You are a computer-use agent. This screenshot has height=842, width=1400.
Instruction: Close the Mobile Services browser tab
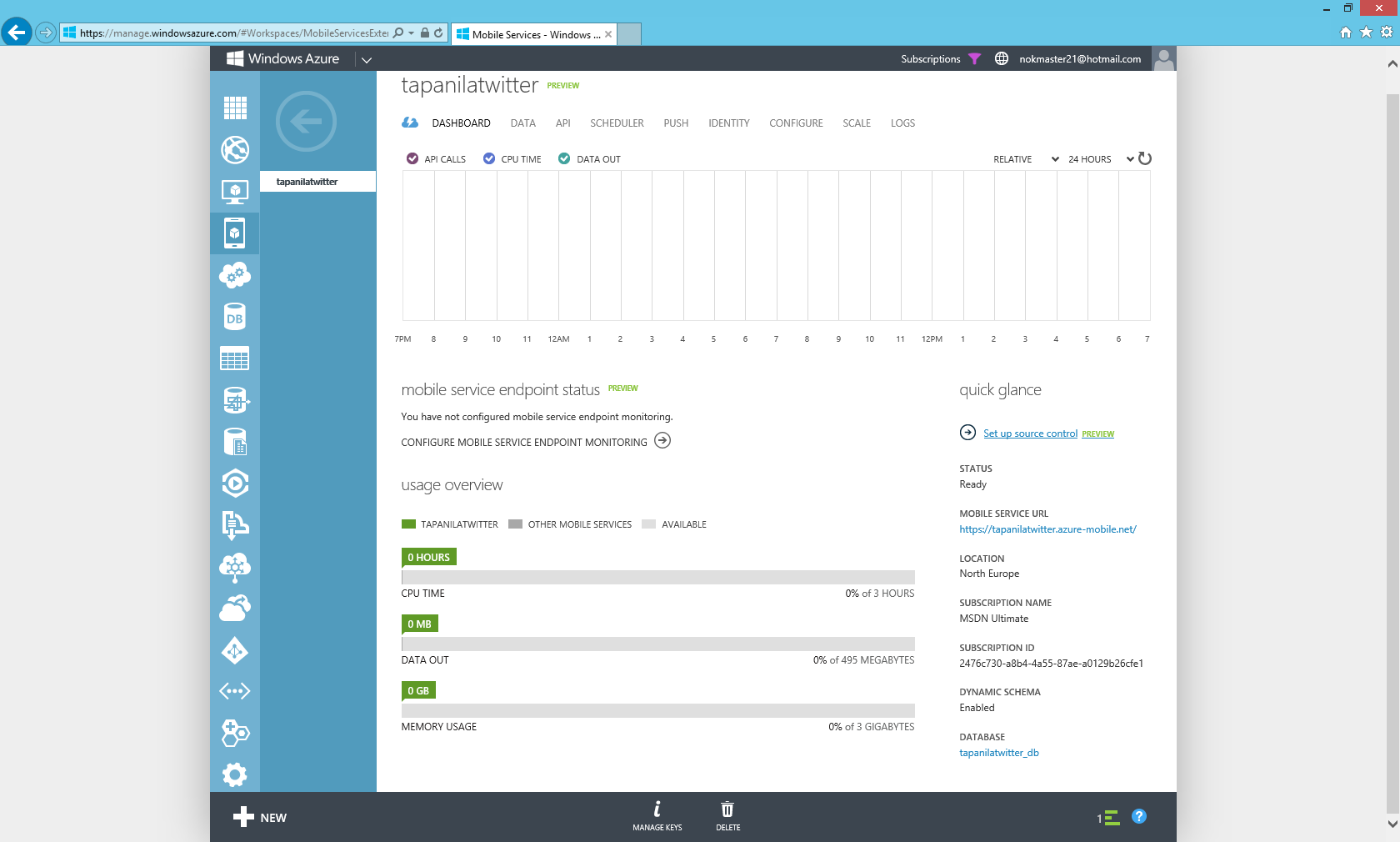point(608,34)
